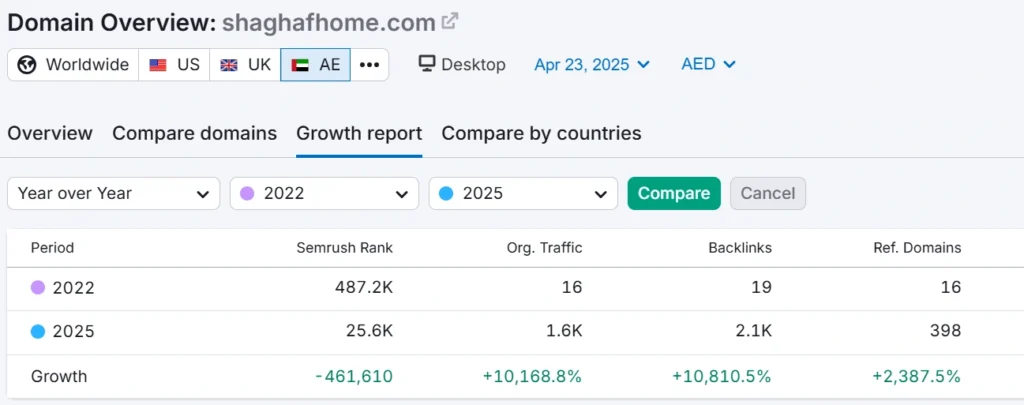Expand the AED currency dropdown
This screenshot has width=1024, height=405.
[x=709, y=64]
